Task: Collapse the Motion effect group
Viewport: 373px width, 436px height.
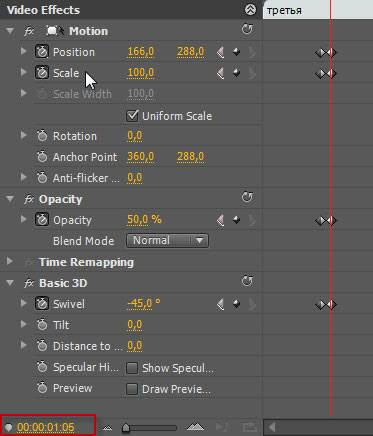Action: 10,31
